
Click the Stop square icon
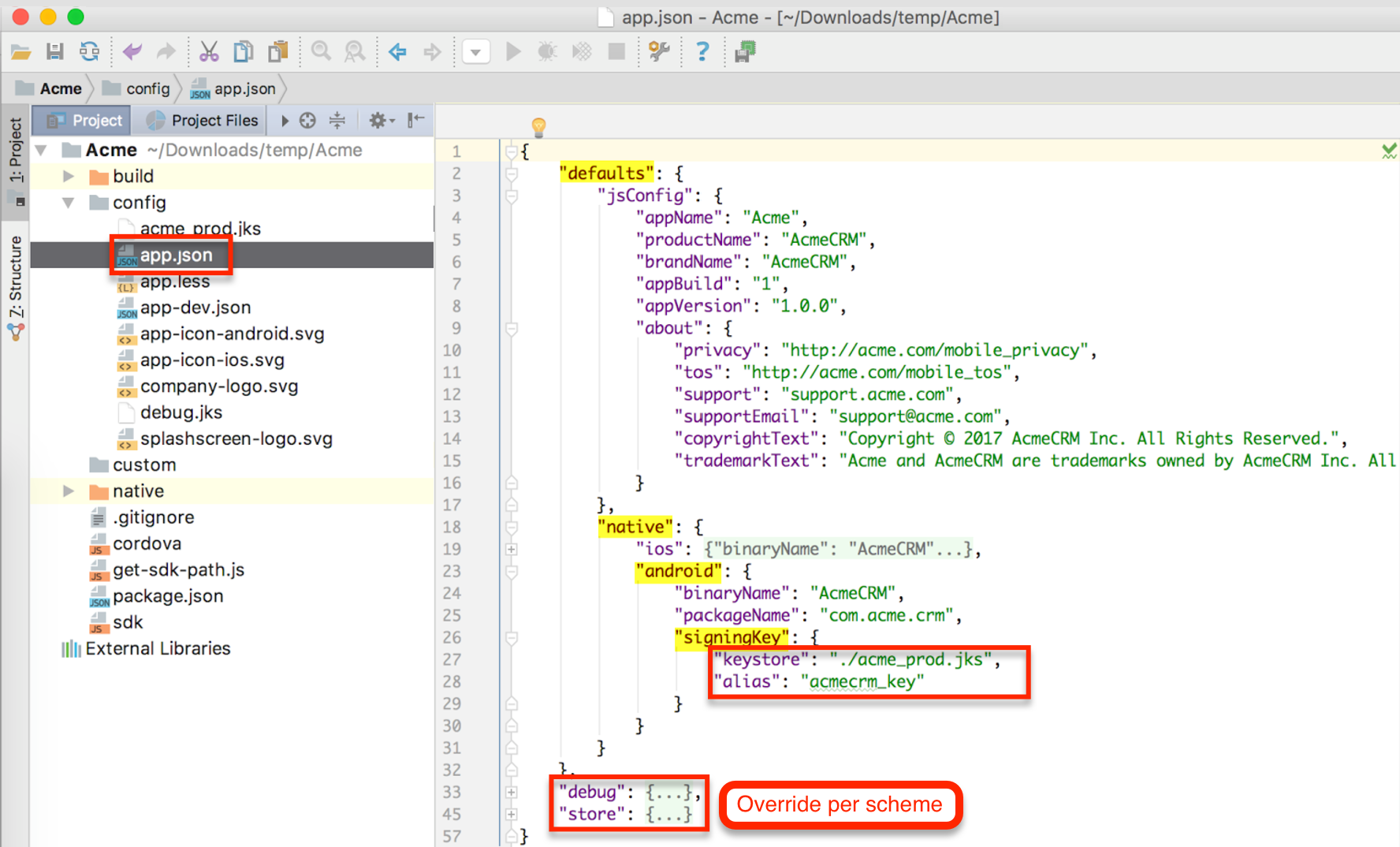(616, 52)
